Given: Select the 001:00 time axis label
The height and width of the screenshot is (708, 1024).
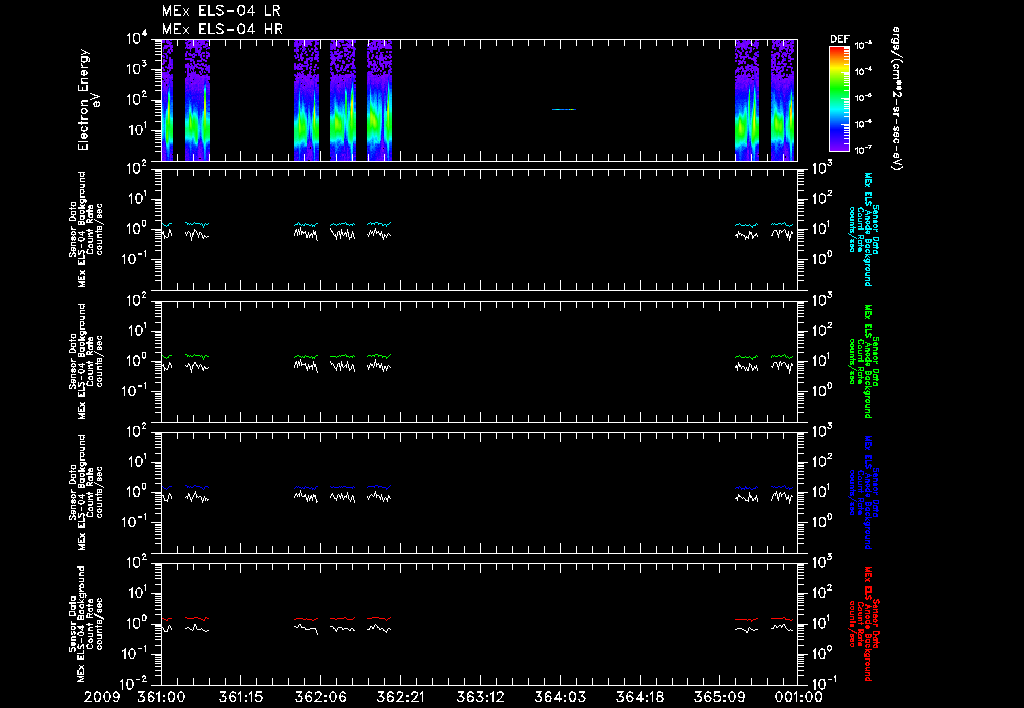Looking at the screenshot, I should 798,698.
